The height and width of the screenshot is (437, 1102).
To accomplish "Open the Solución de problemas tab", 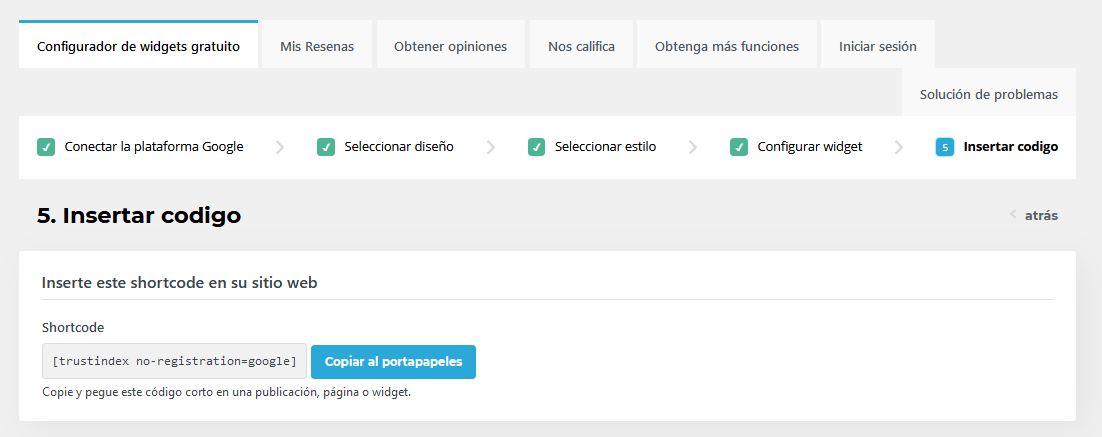I will pos(988,94).
